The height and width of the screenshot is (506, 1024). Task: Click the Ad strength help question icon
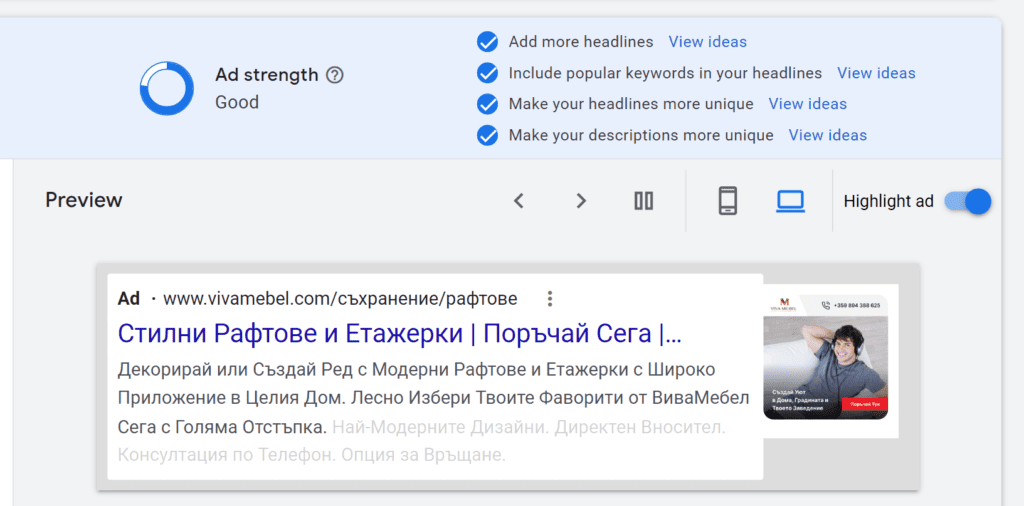pyautogui.click(x=335, y=75)
